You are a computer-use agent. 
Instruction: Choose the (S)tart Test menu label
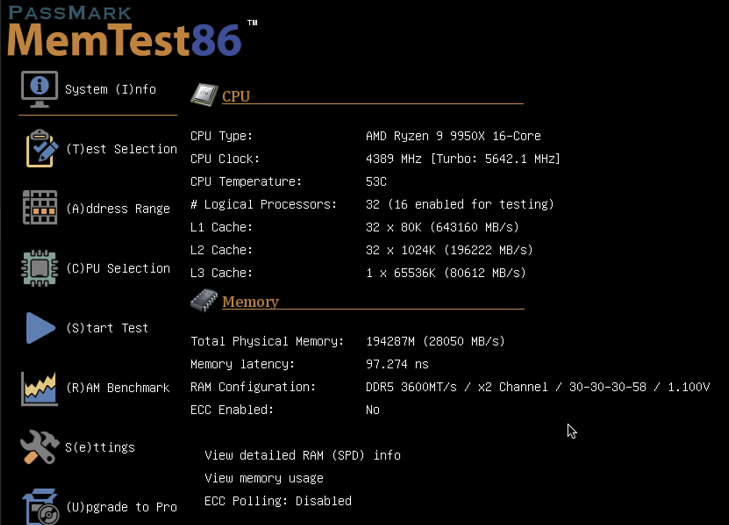(107, 328)
